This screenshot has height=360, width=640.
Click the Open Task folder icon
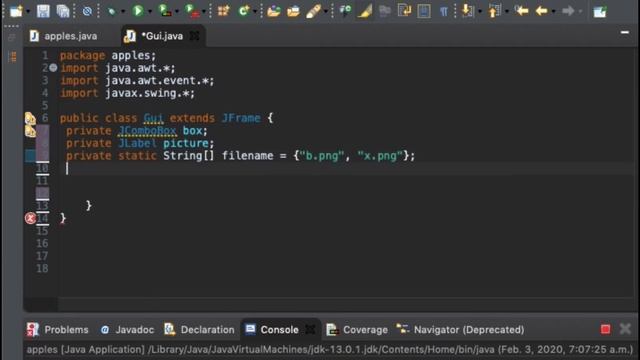pos(293,11)
